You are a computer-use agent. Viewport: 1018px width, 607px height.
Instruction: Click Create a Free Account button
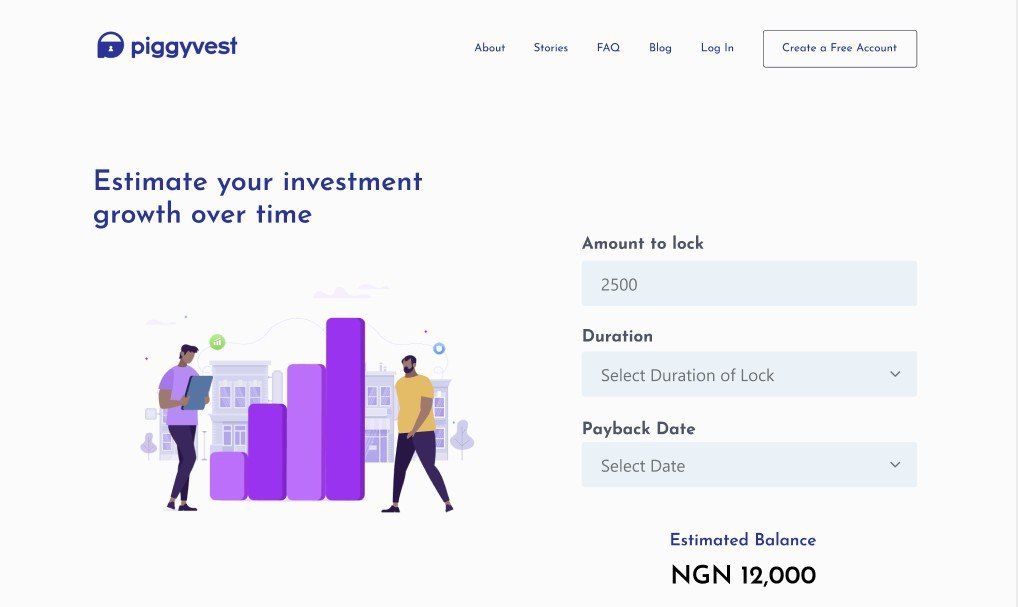click(840, 49)
